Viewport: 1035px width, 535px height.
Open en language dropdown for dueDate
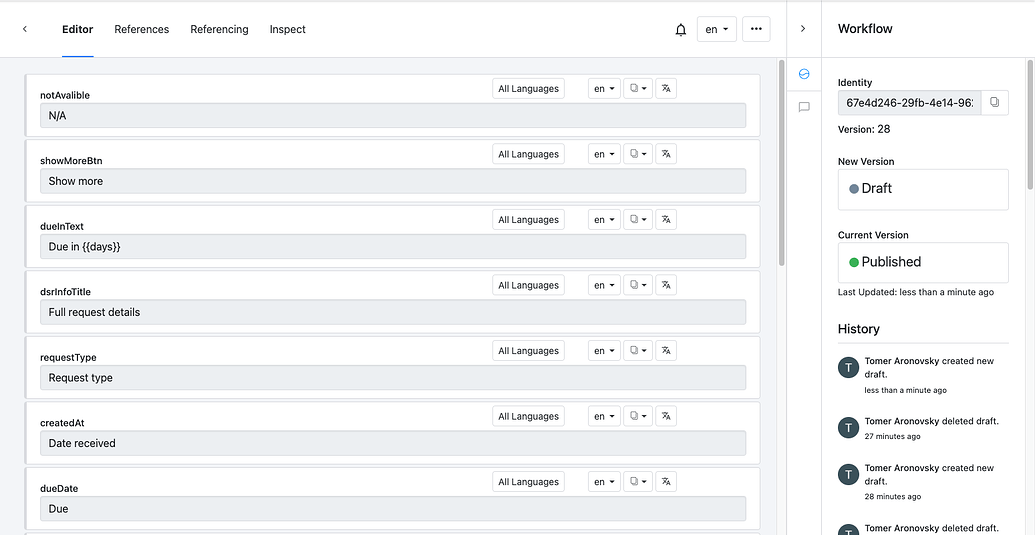click(604, 482)
